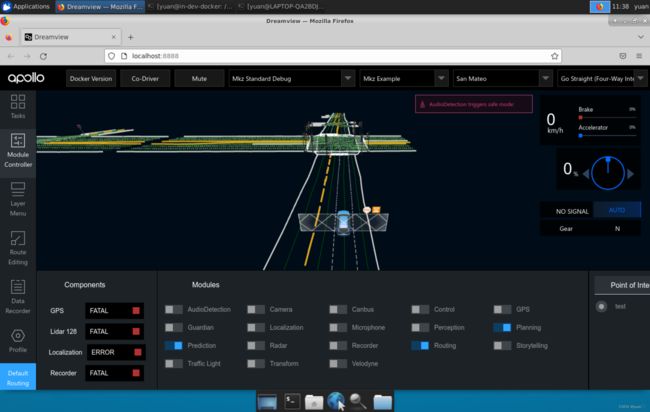The height and width of the screenshot is (412, 650).
Task: Open Profile in sidebar
Action: [x=18, y=341]
